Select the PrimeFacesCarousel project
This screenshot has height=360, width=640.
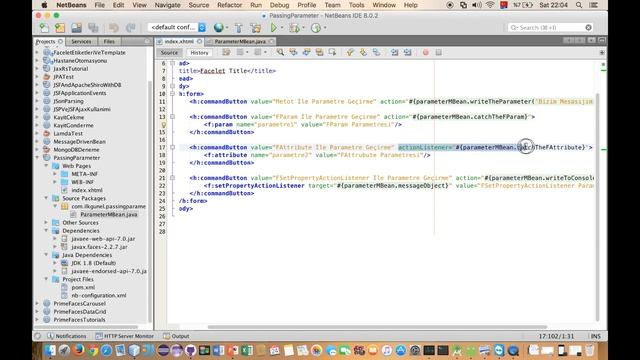pos(80,304)
